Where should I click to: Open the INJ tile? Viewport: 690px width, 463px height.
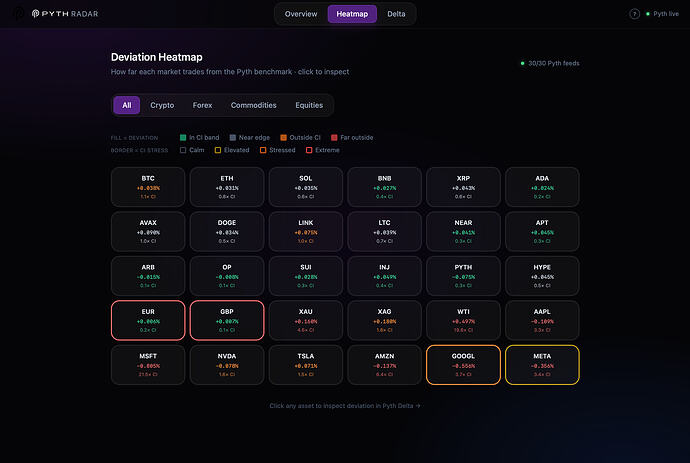[384, 276]
